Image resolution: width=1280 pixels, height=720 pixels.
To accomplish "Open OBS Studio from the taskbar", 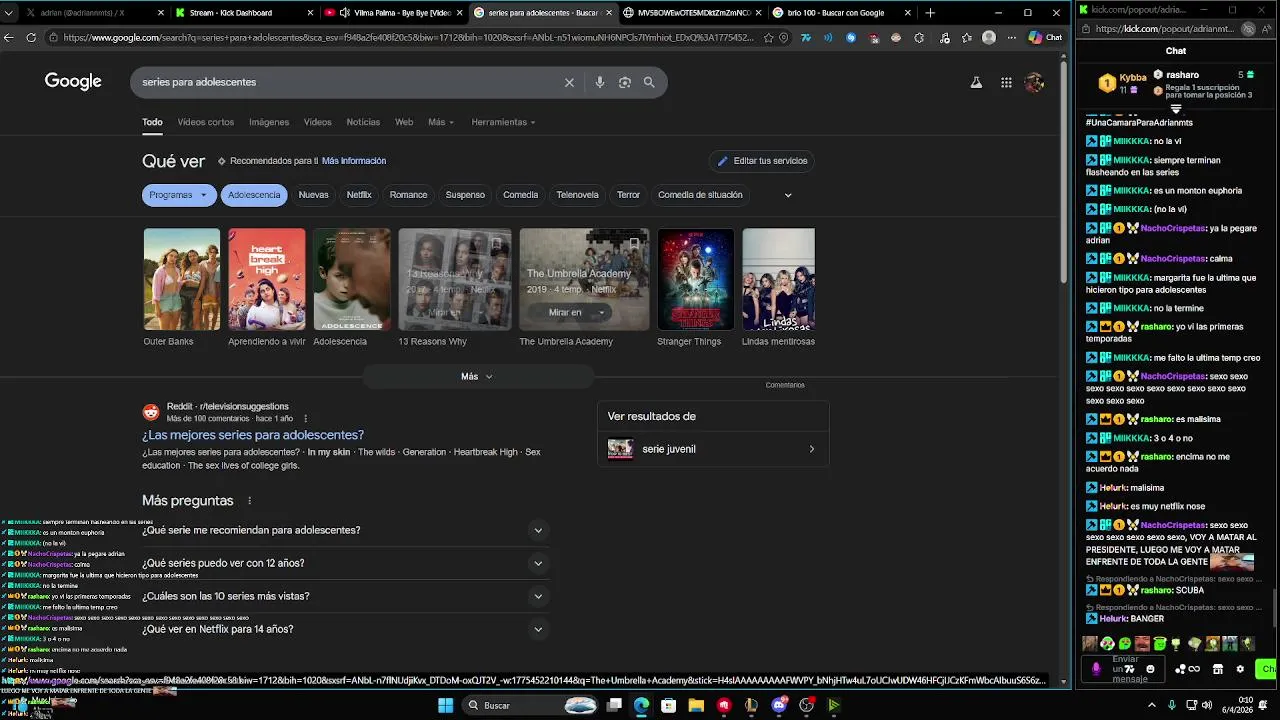I will tap(806, 705).
